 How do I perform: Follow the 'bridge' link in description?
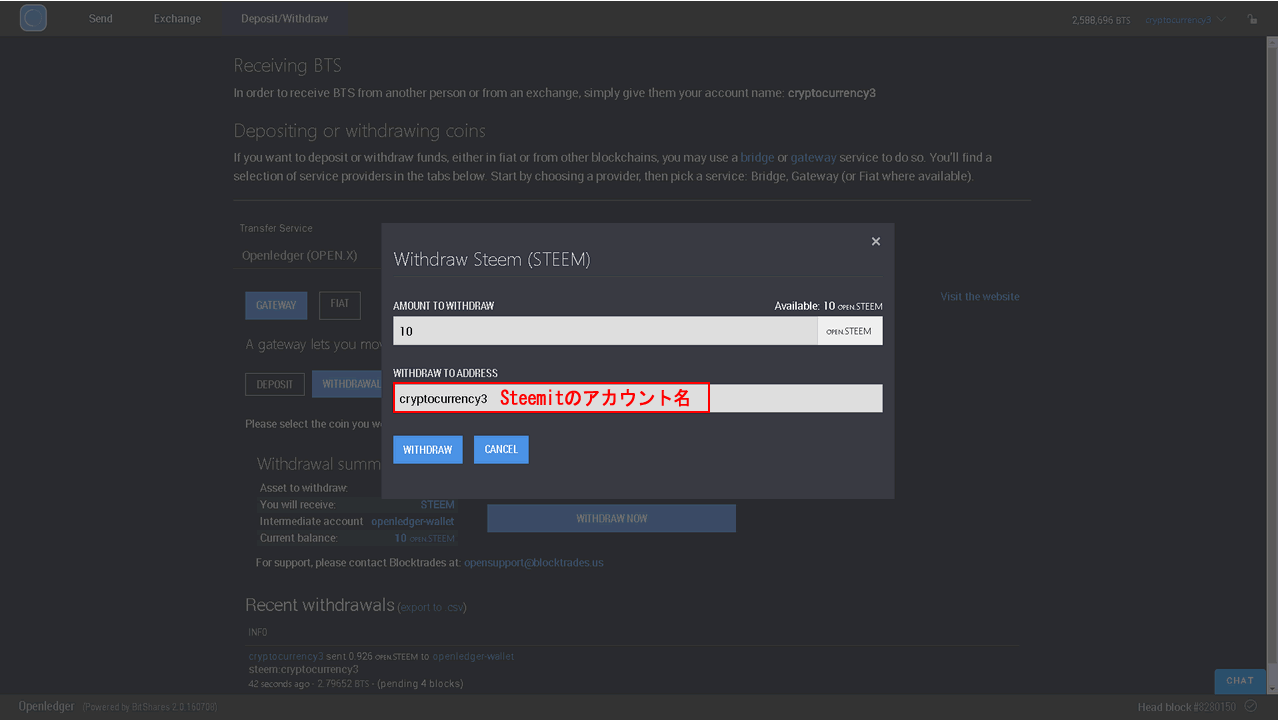(x=757, y=158)
